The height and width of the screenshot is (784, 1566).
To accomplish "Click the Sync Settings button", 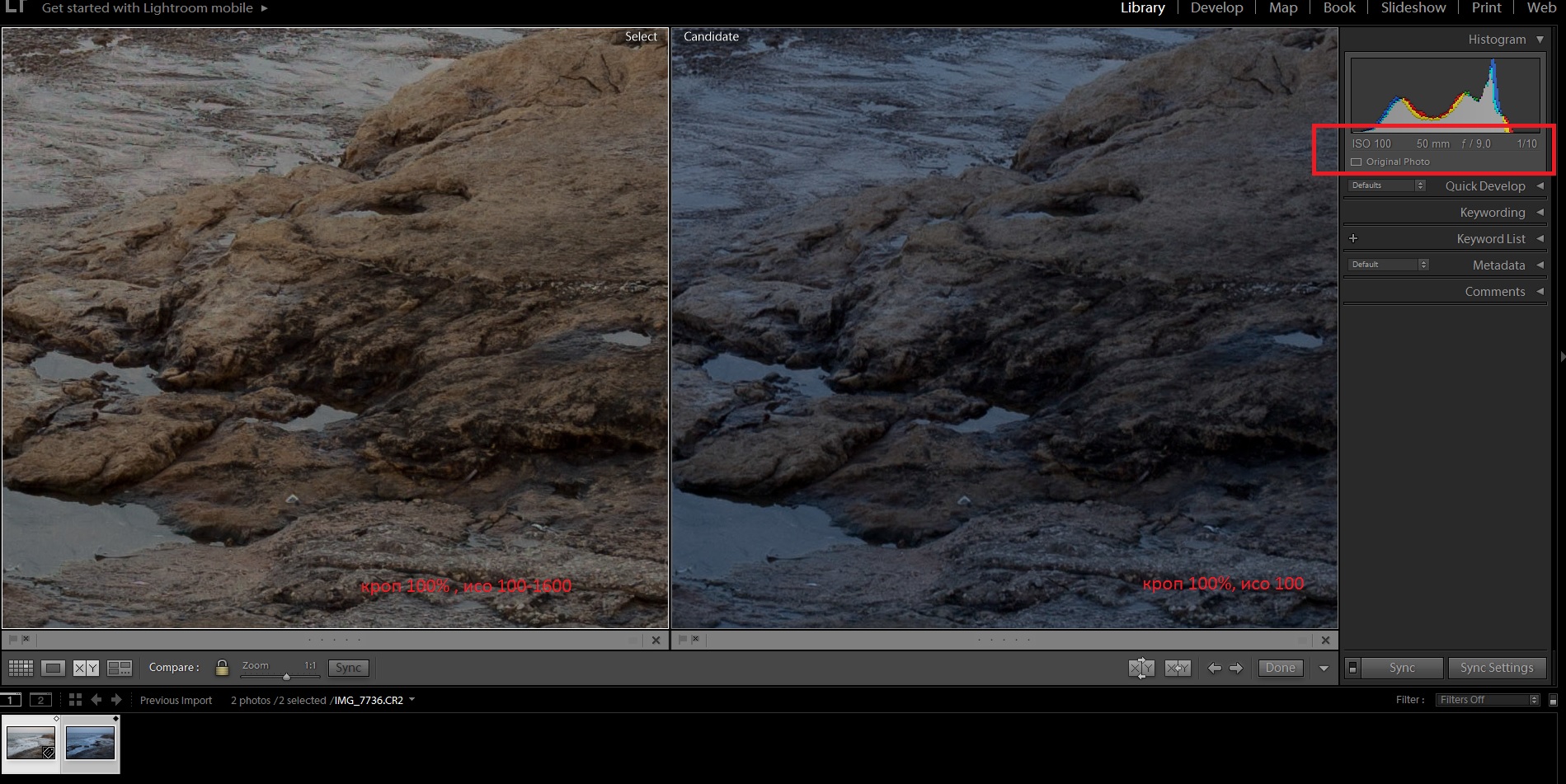I will 1496,668.
